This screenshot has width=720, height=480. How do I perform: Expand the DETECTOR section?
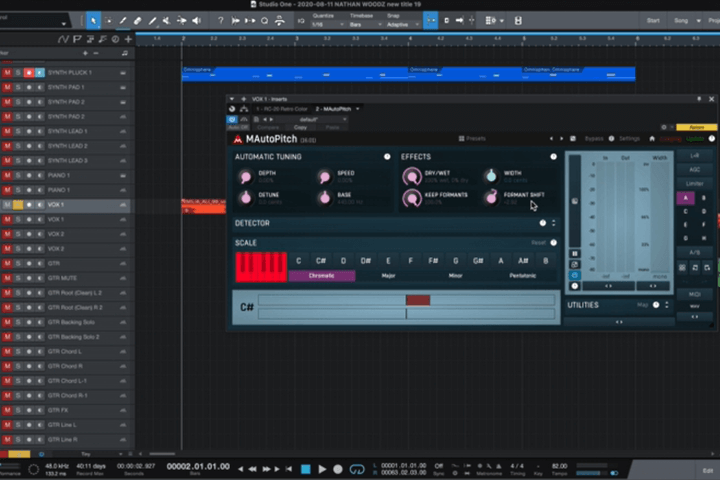553,223
